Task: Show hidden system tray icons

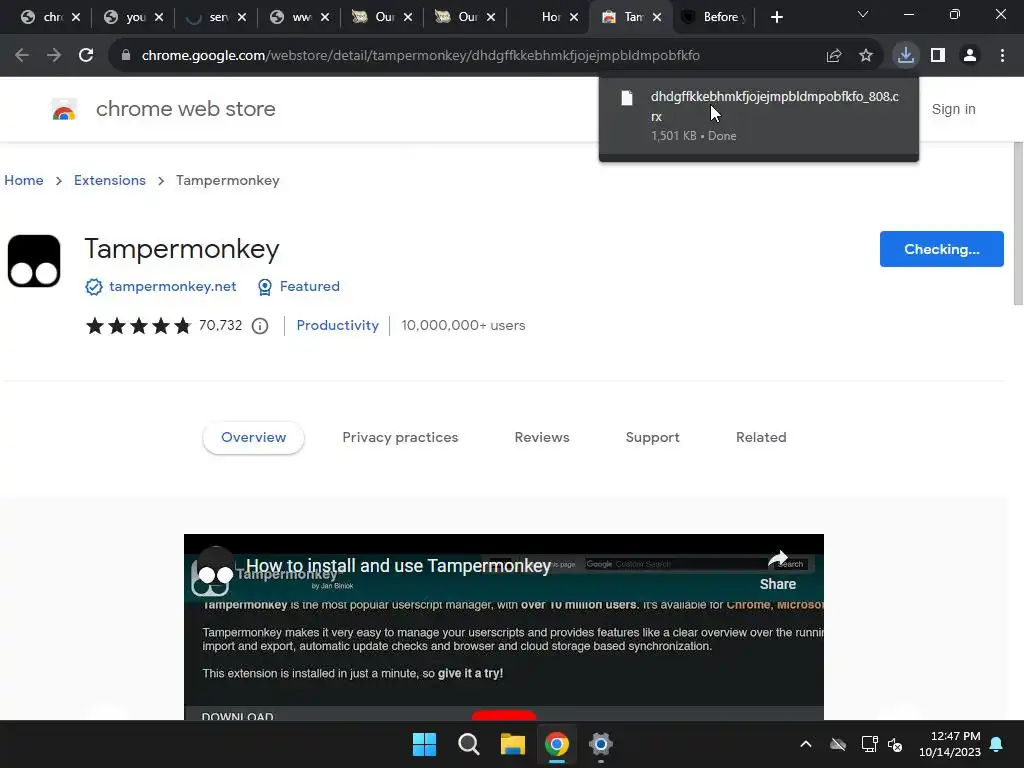Action: [x=806, y=744]
